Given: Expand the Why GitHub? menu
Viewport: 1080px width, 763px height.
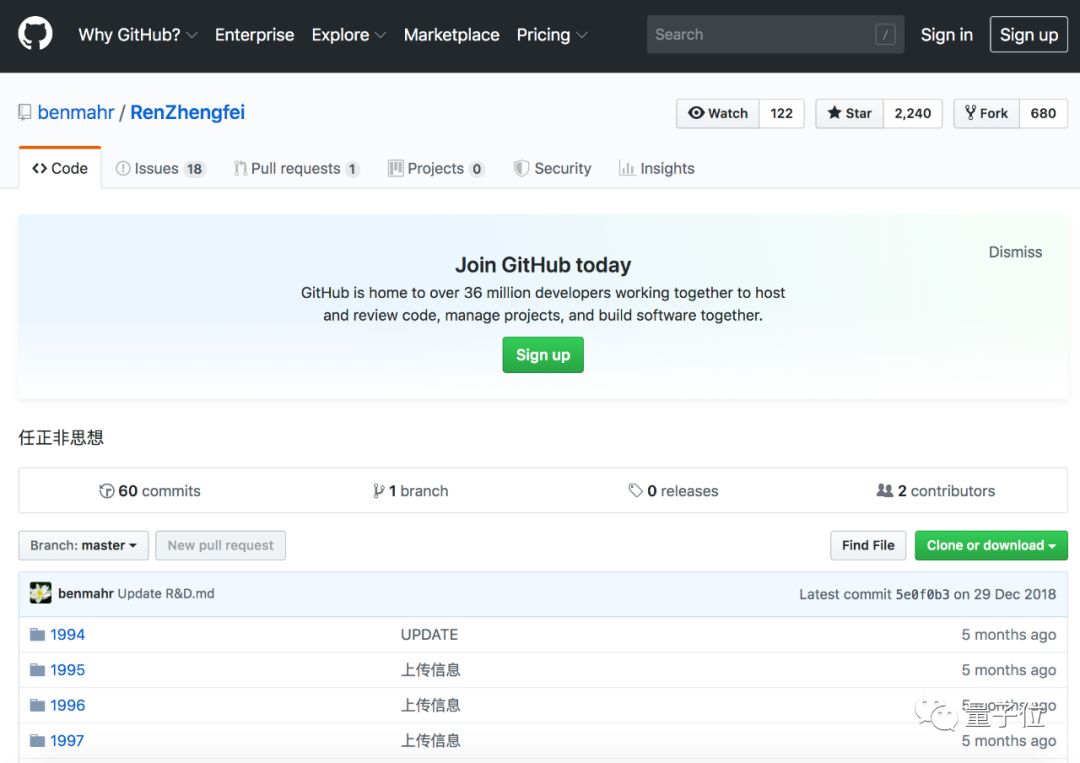Looking at the screenshot, I should point(138,34).
